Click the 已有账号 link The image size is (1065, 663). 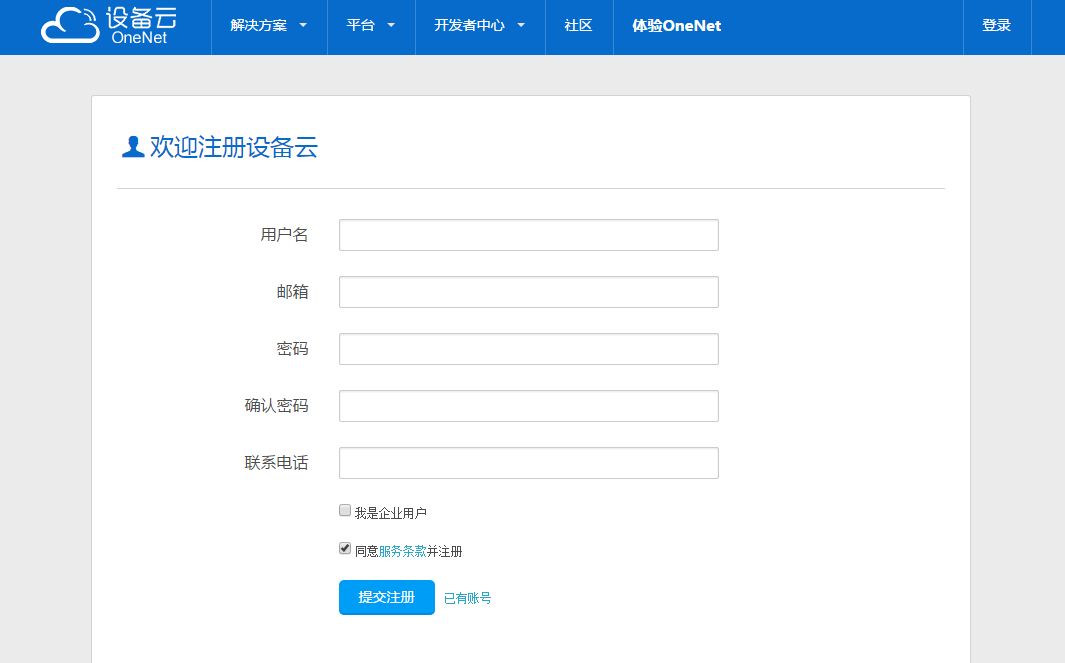coord(467,597)
